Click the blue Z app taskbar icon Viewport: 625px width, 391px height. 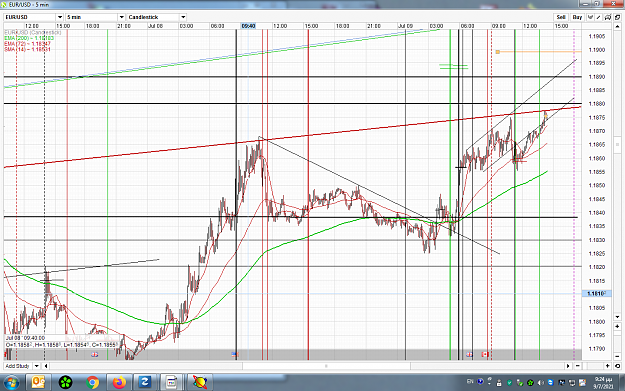point(145,383)
